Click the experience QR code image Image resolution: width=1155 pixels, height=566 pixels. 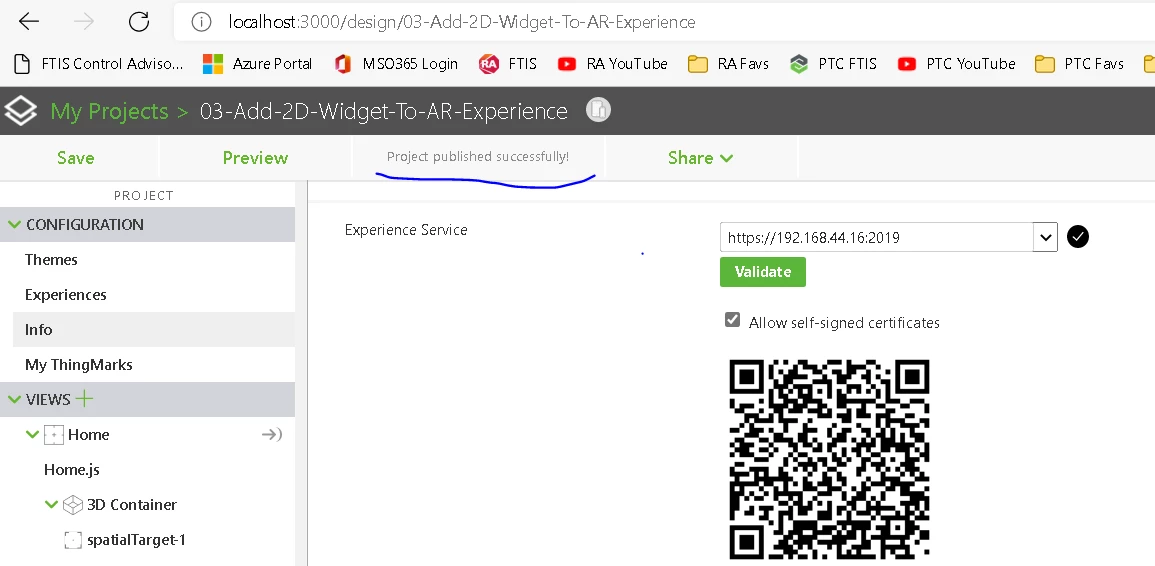pyautogui.click(x=829, y=459)
